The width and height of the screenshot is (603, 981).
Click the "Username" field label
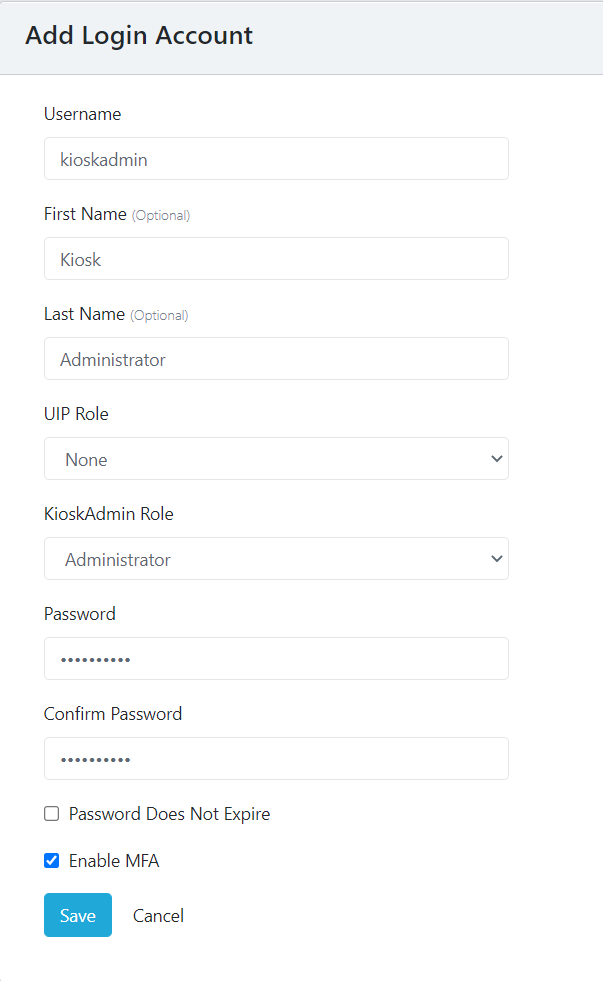pyautogui.click(x=82, y=114)
